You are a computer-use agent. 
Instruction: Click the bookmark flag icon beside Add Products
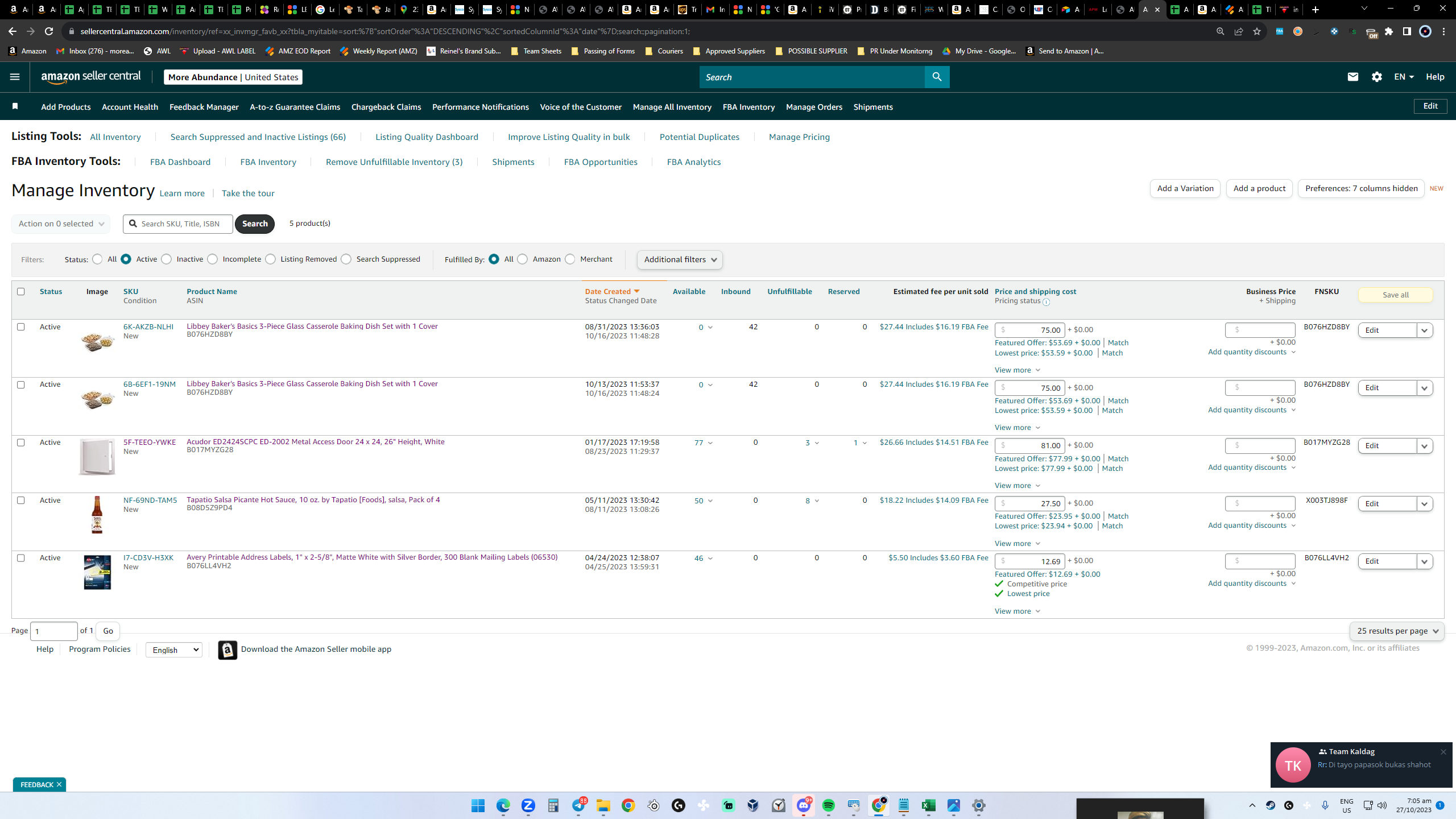point(15,106)
